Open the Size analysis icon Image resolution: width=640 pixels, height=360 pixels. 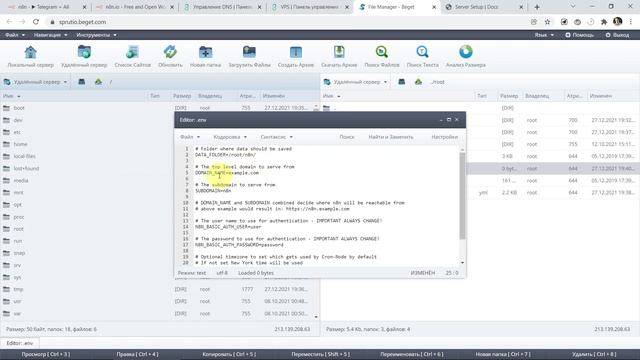point(466,57)
